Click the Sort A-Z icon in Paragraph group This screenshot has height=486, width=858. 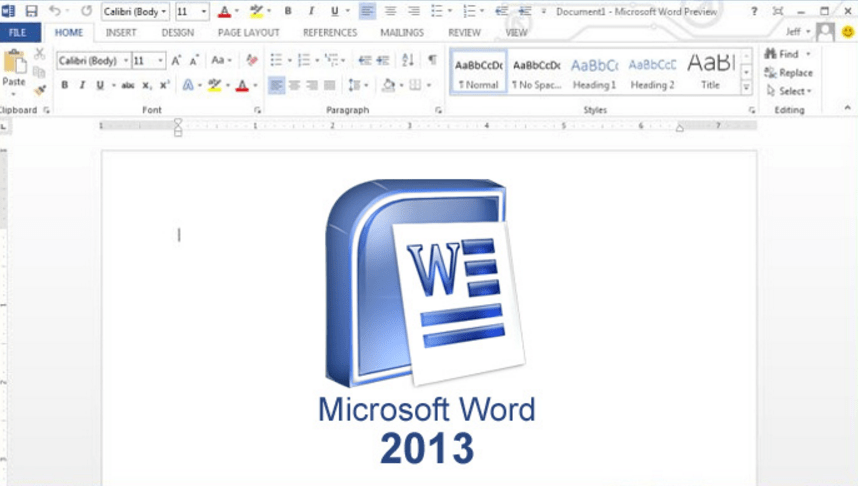(x=408, y=61)
